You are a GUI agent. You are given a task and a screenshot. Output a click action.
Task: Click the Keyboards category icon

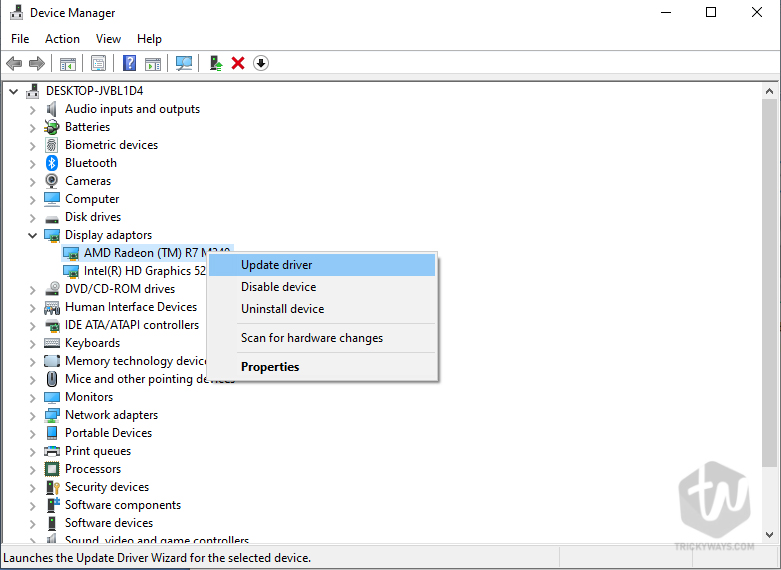(52, 343)
